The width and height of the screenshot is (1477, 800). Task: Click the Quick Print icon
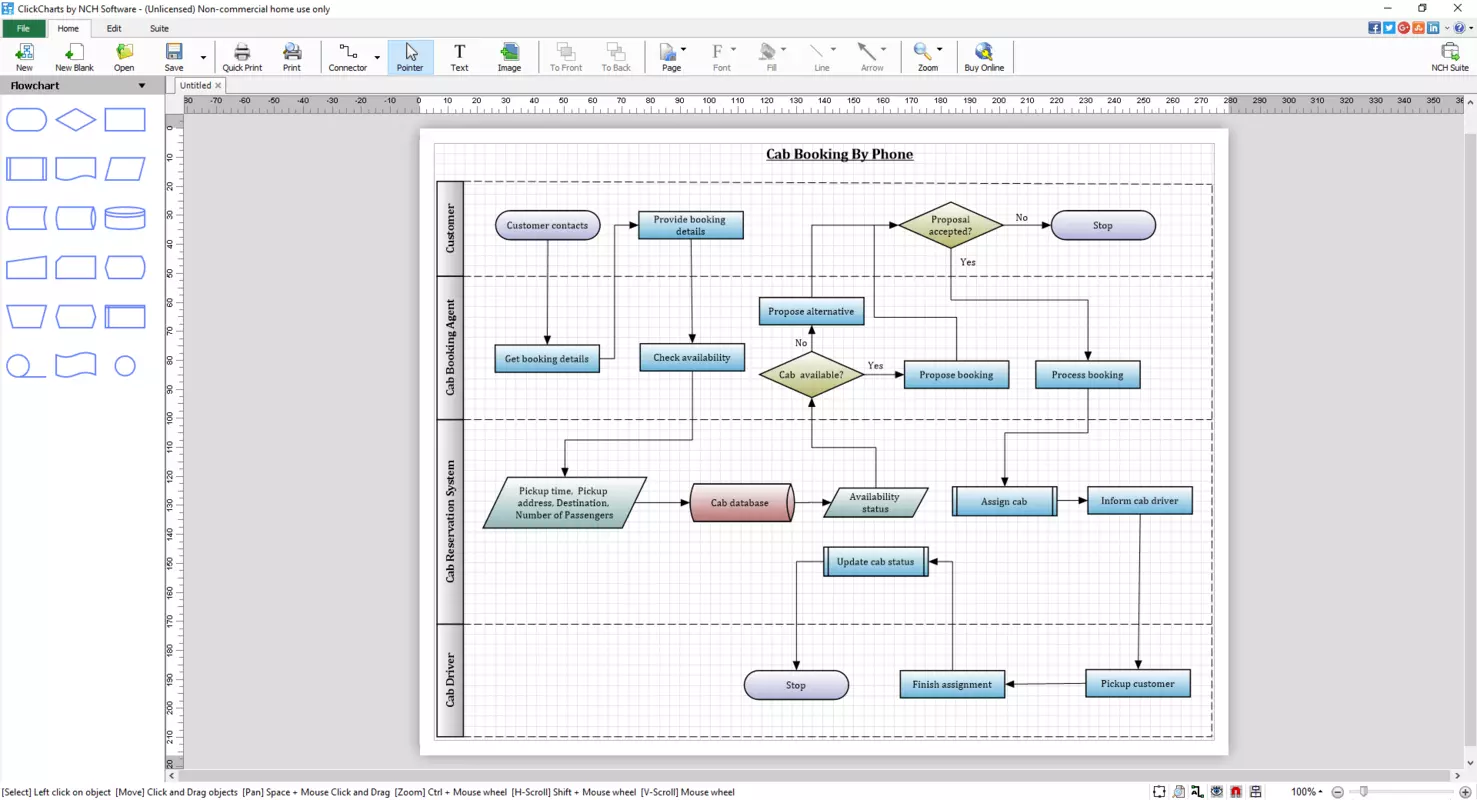(x=242, y=57)
